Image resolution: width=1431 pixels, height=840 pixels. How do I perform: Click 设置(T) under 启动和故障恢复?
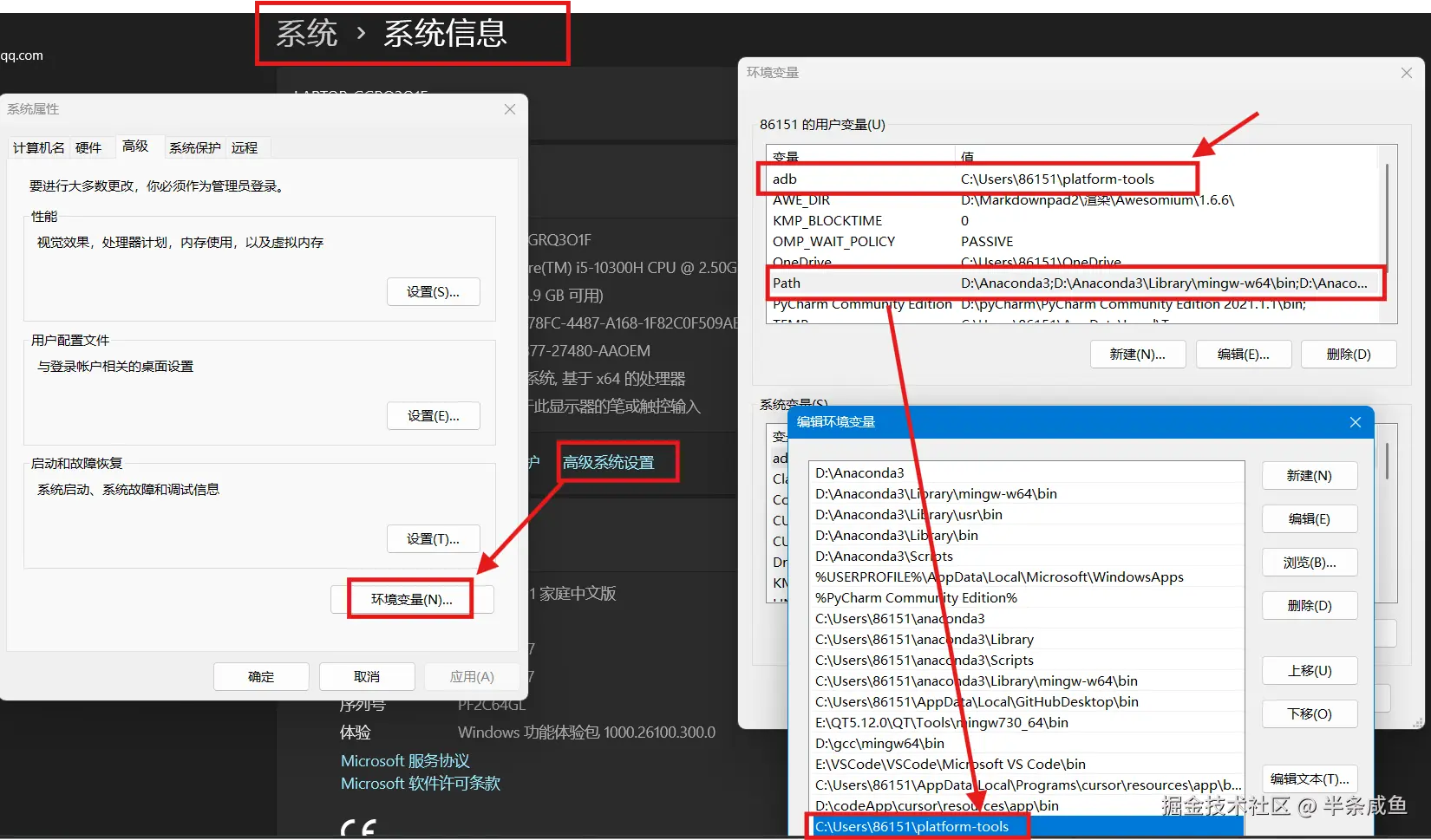(x=433, y=538)
